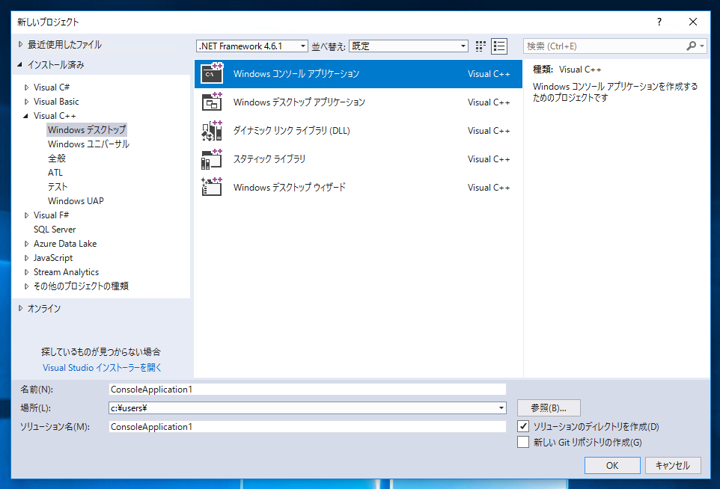Open the 並べ替え sort dropdown
This screenshot has height=489, width=720.
coord(409,46)
